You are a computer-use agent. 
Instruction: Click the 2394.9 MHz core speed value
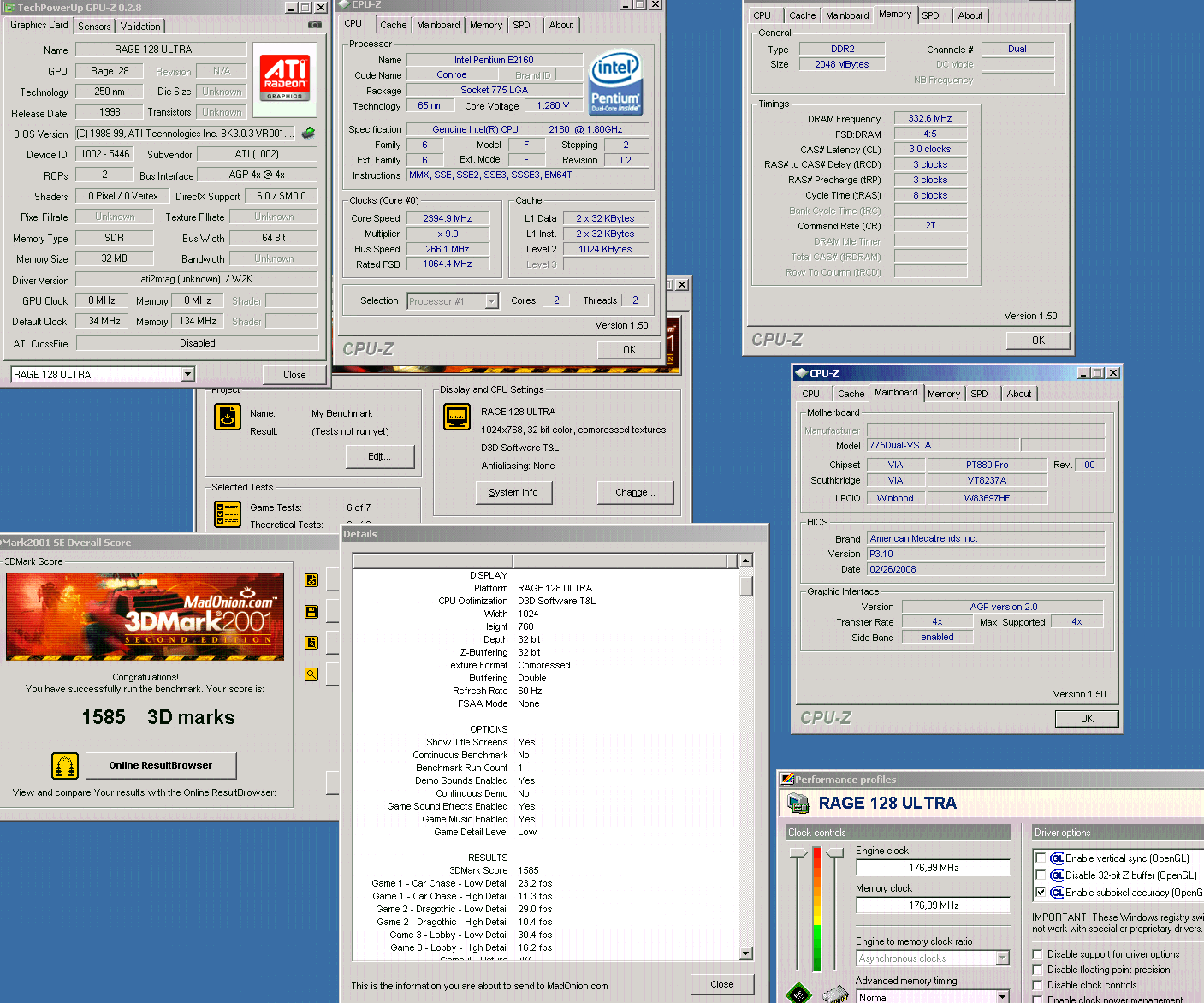pos(448,218)
